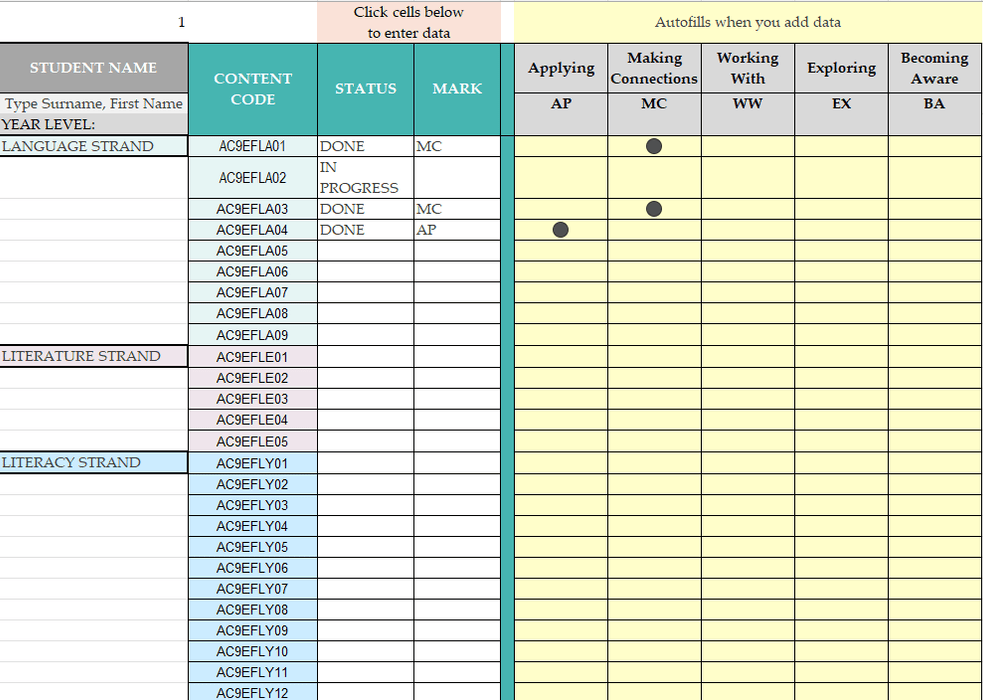Select the YEAR LEVEL cell
Image resolution: width=983 pixels, height=700 pixels.
pyautogui.click(x=94, y=125)
